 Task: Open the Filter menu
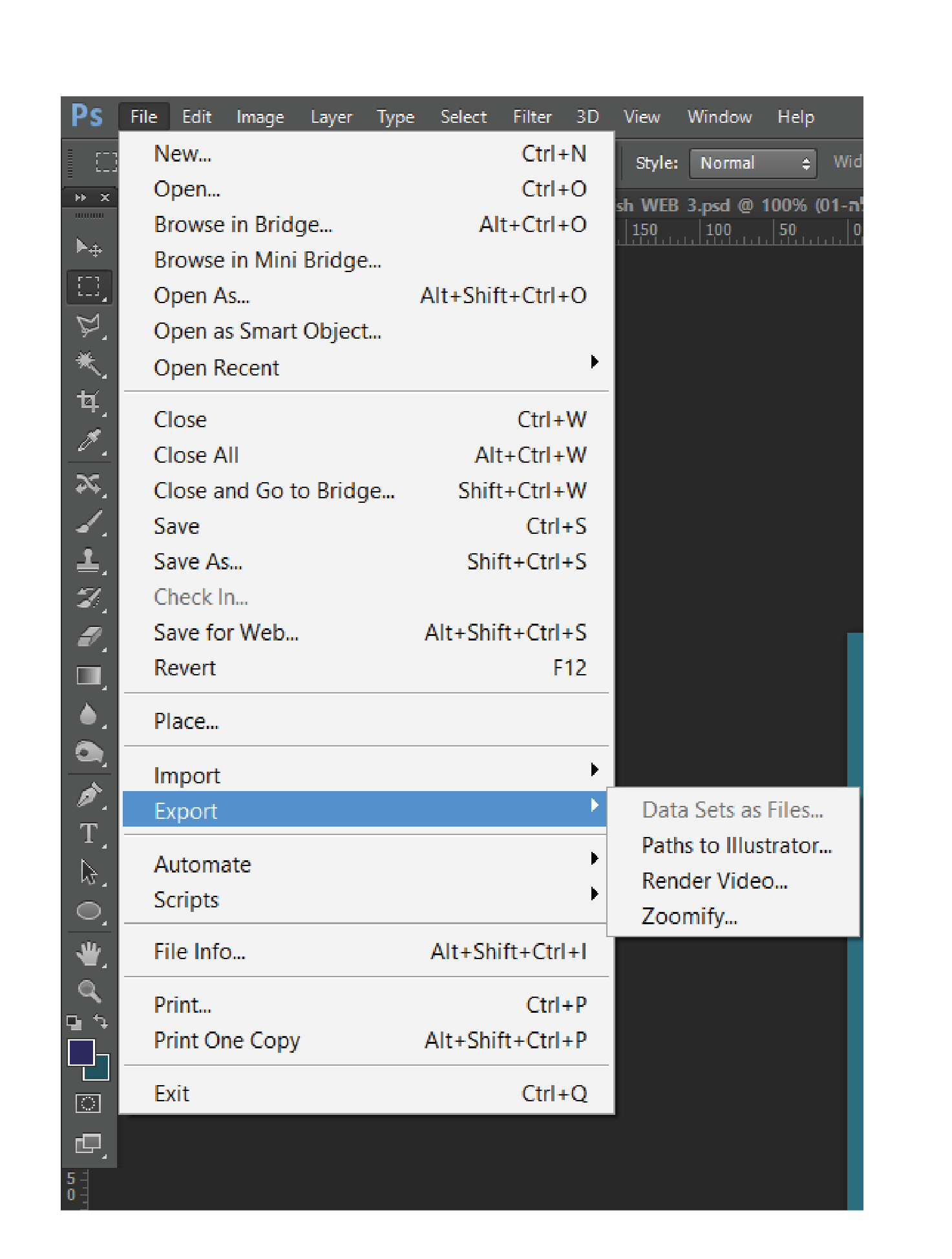(532, 117)
